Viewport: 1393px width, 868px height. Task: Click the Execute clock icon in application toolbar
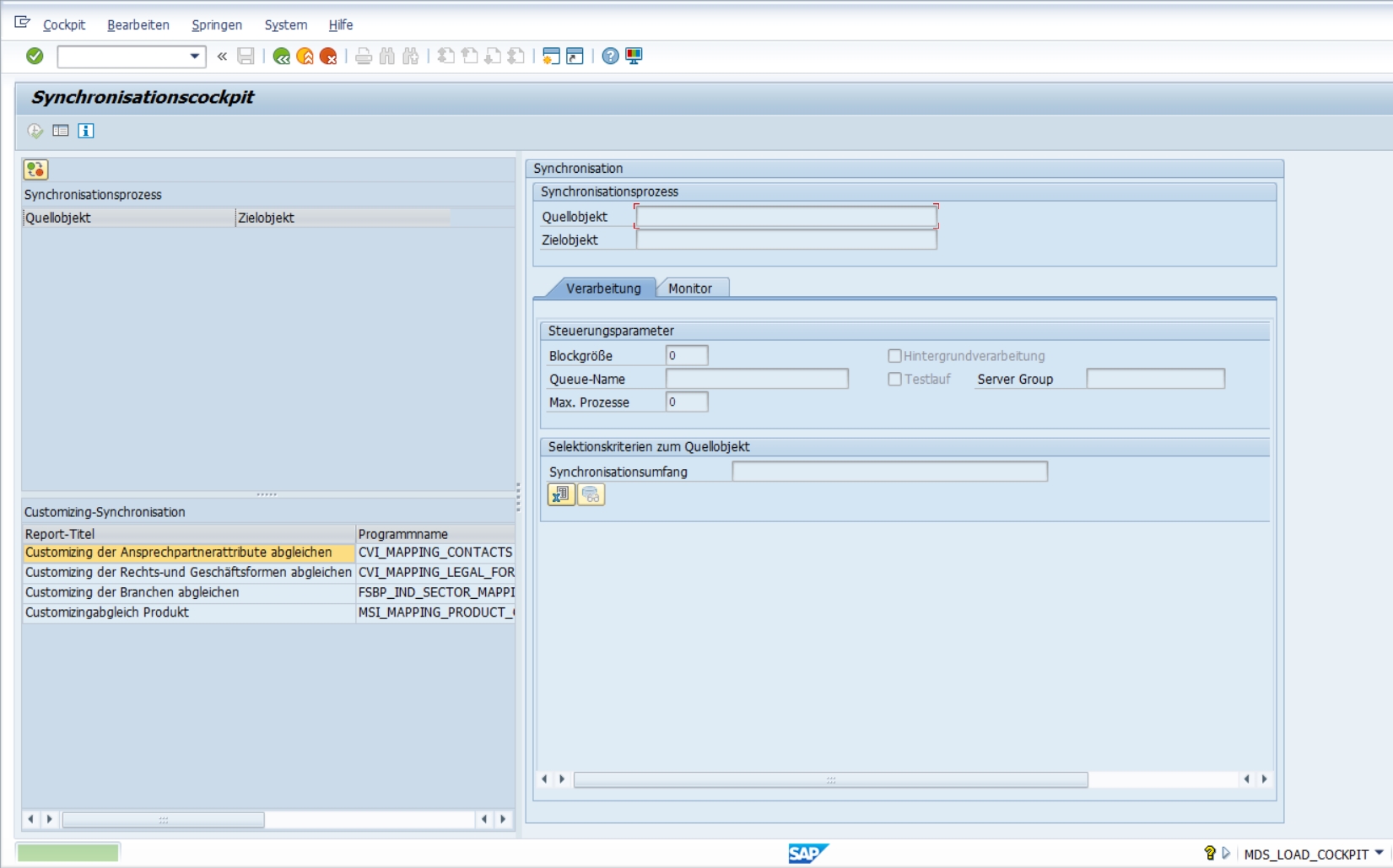pos(35,131)
